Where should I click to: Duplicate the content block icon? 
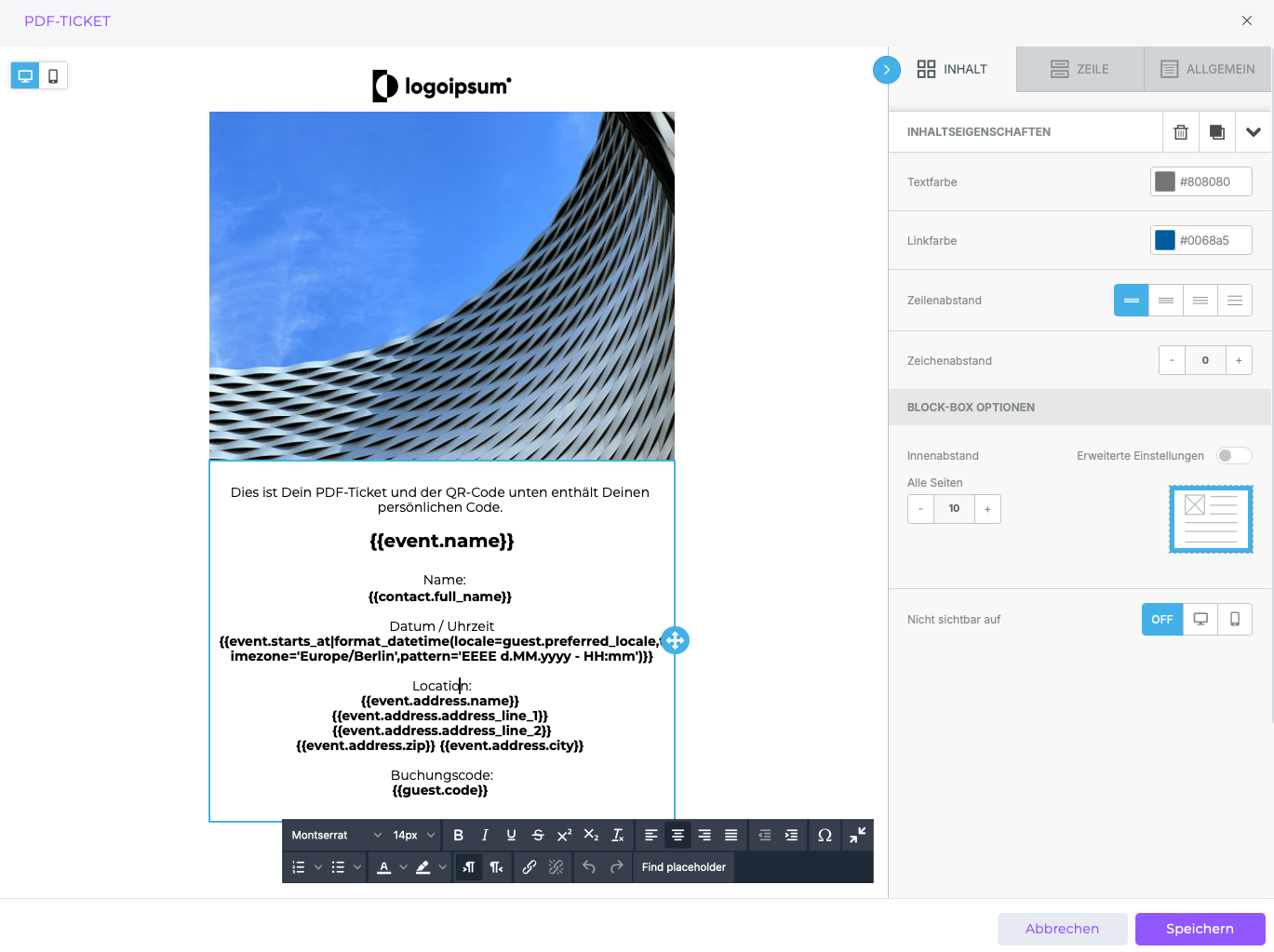coord(1217,132)
